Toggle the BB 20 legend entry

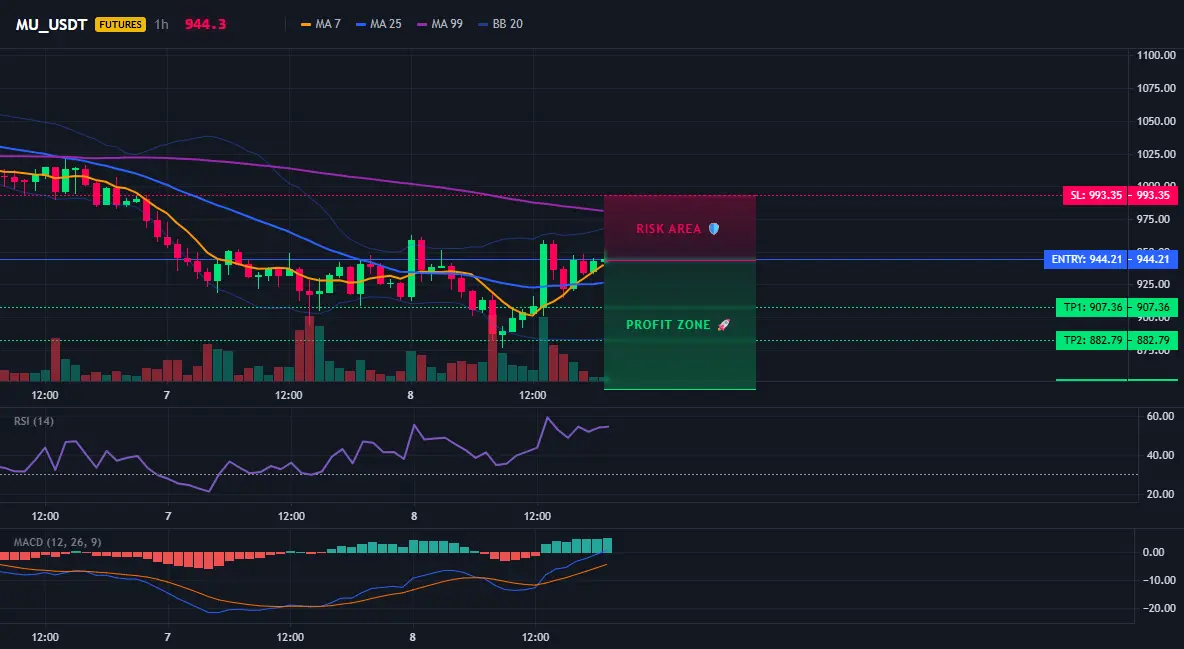point(501,24)
